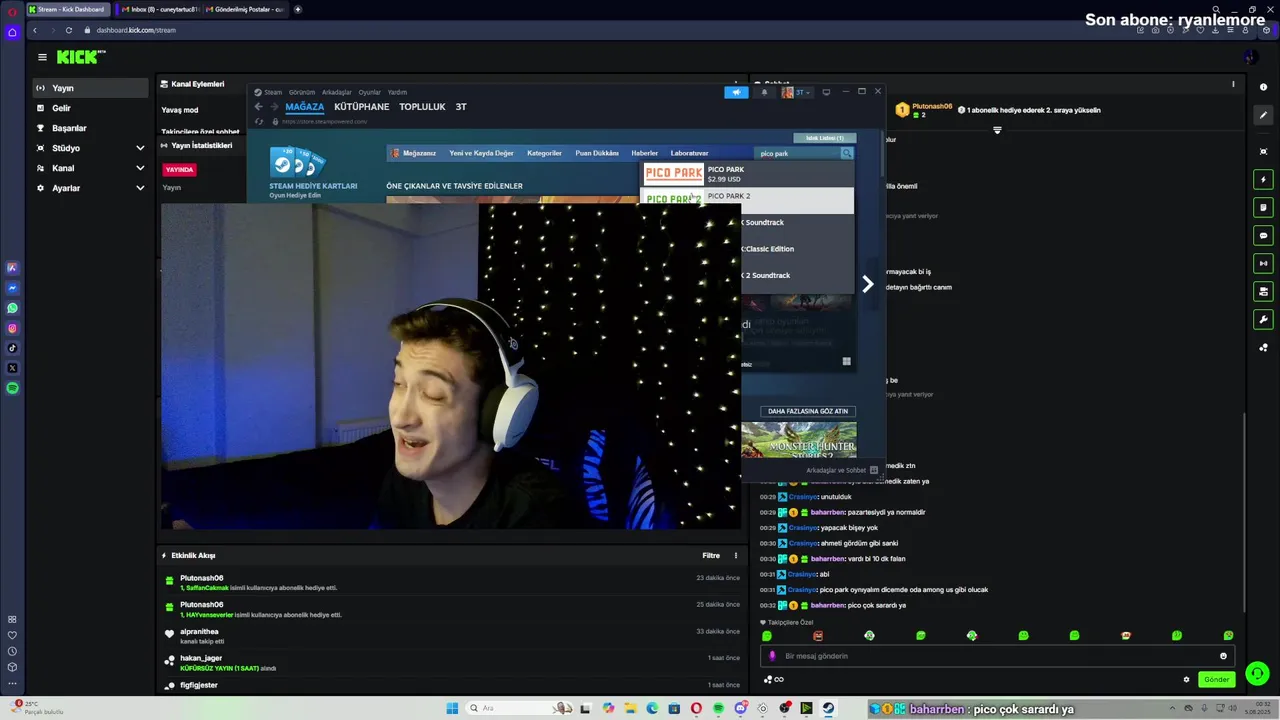This screenshot has height=720, width=1280.
Task: Collapse the leaderboard bar in chat
Action: coord(997,130)
